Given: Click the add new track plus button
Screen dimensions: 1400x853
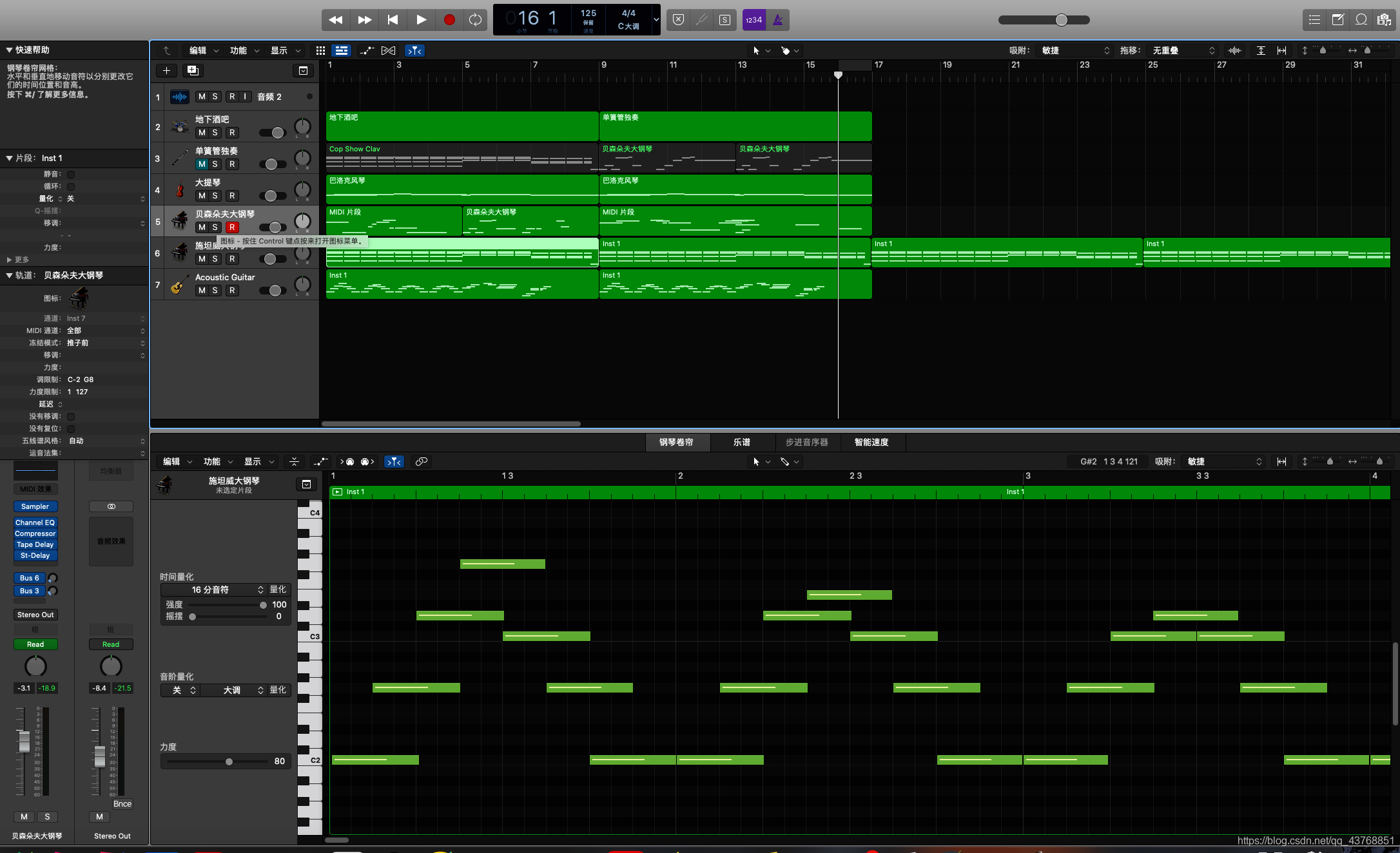Looking at the screenshot, I should pyautogui.click(x=166, y=70).
